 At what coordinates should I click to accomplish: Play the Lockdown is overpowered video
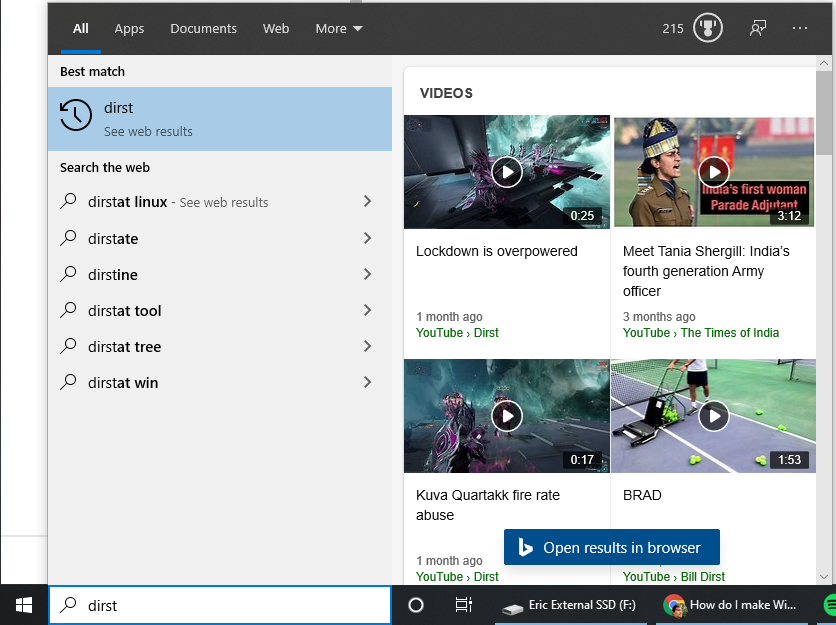(507, 172)
